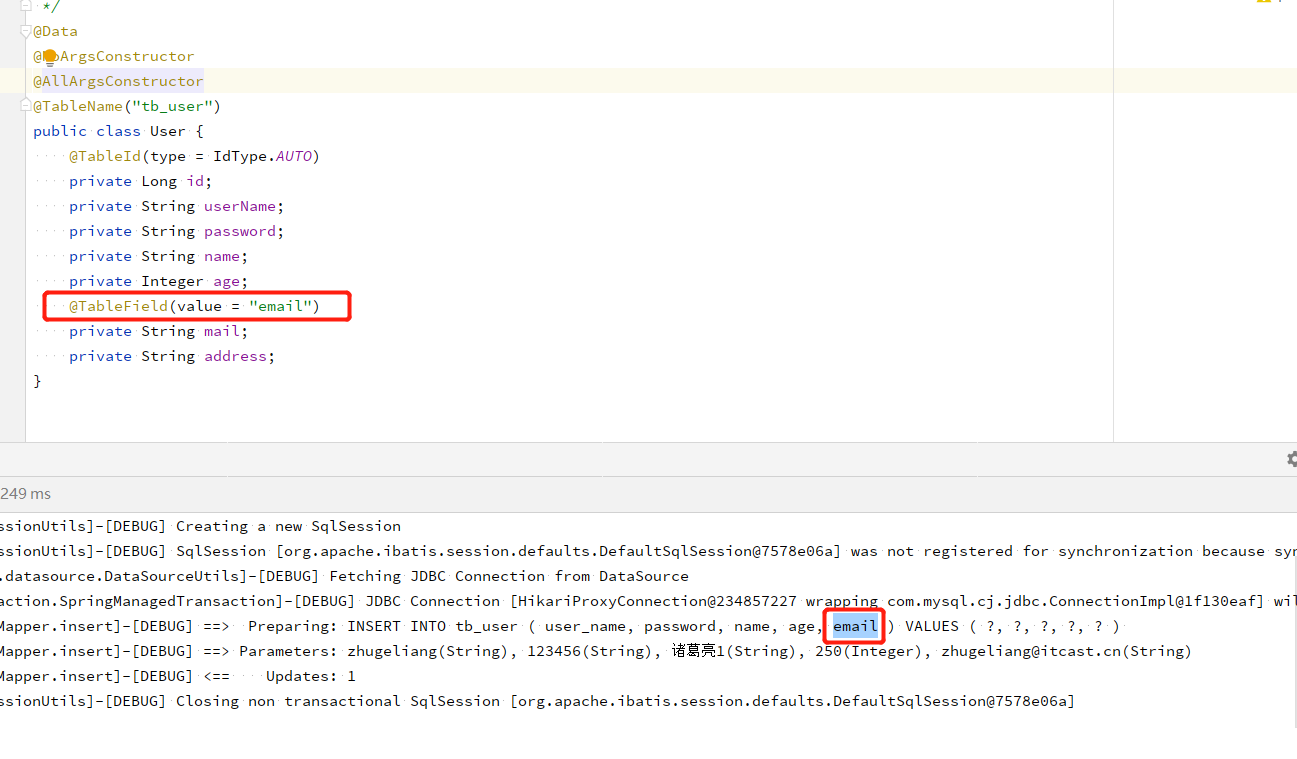Click the @AllArgsConstructor annotation
The image size is (1297, 759).
click(x=118, y=81)
